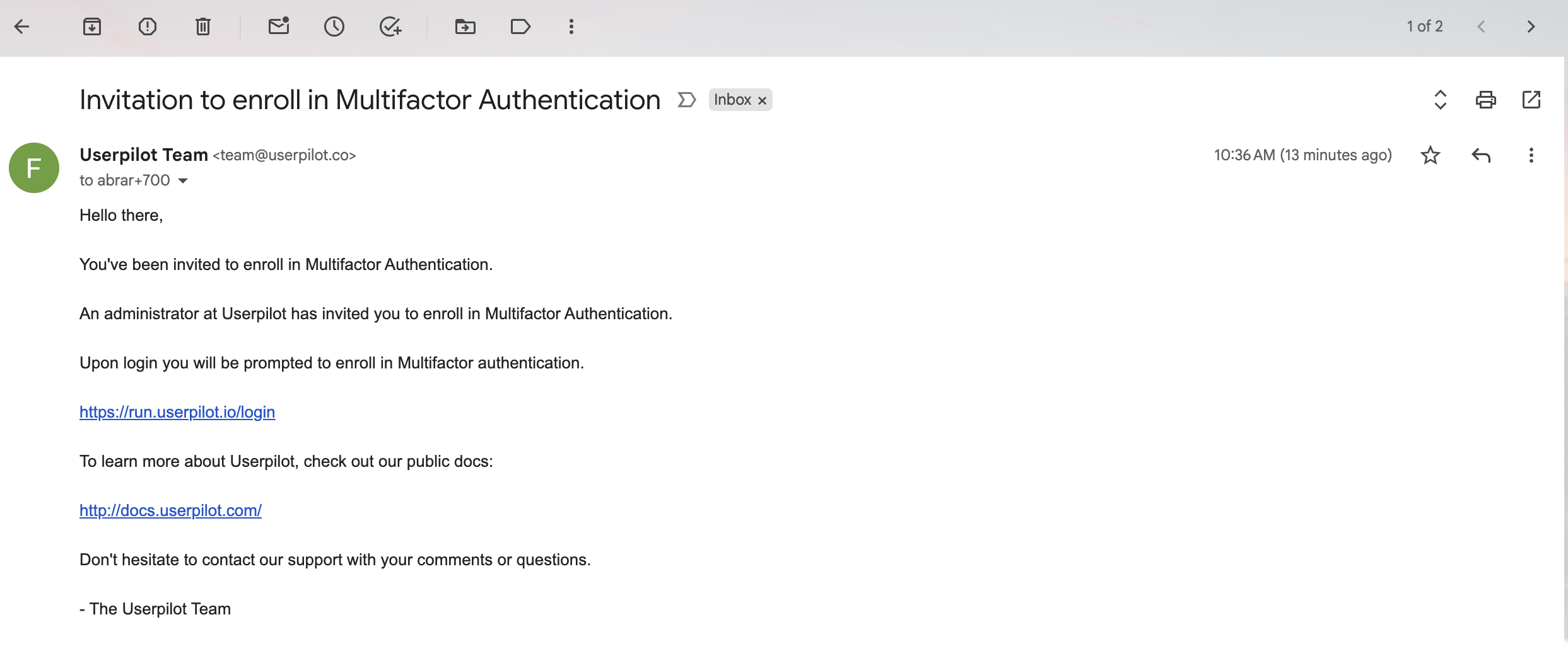The image size is (1568, 646).
Task: Toggle the importance marker beside the subject
Action: [x=686, y=100]
